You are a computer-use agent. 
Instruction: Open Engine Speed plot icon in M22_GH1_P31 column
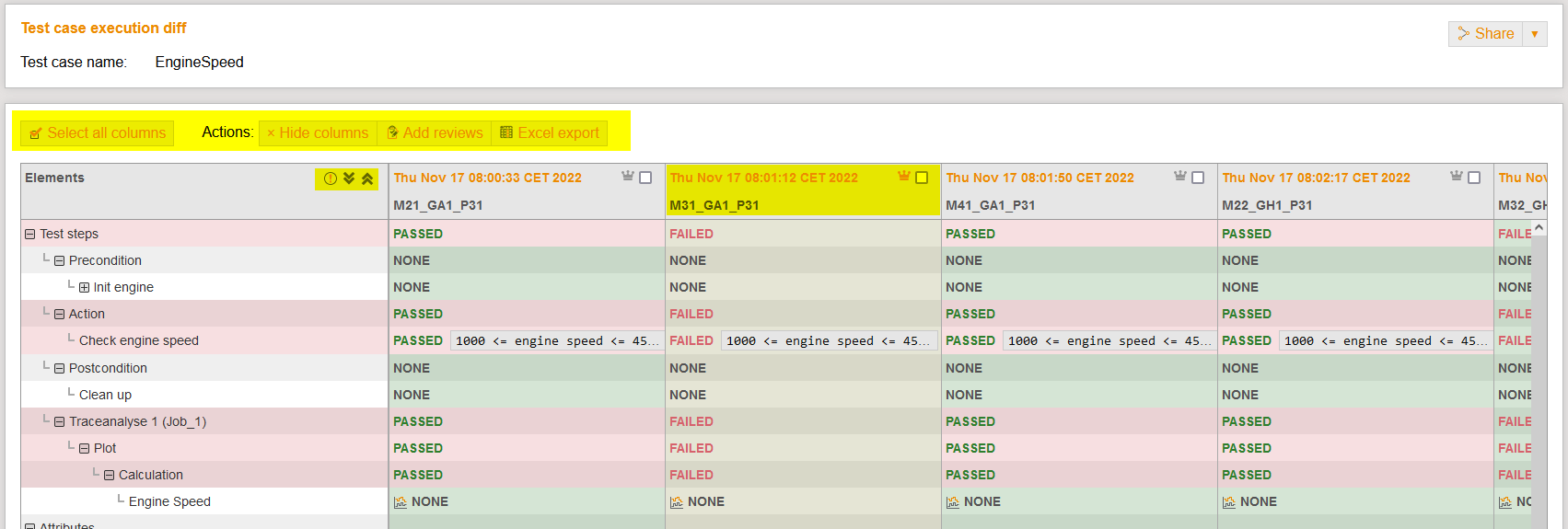tap(1229, 502)
